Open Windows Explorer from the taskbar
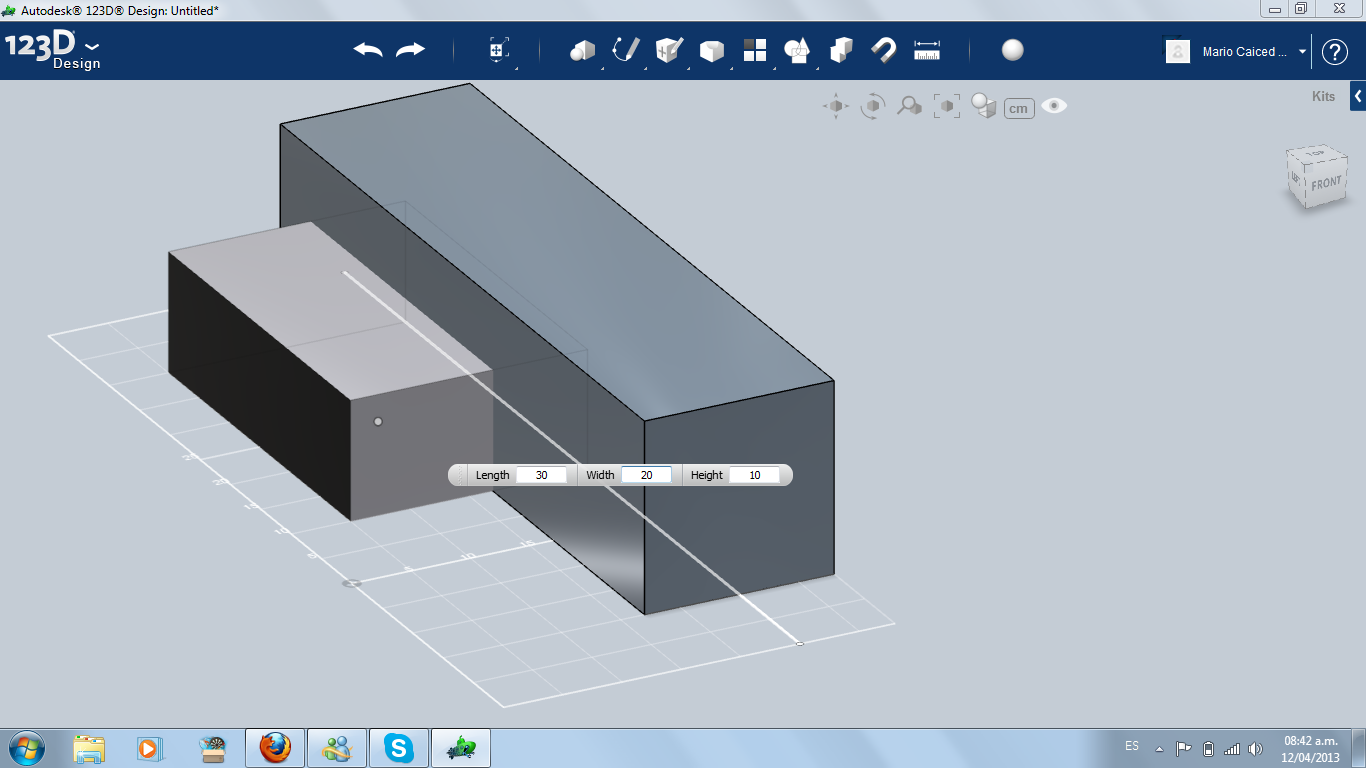Viewport: 1366px width, 768px height. click(x=89, y=748)
